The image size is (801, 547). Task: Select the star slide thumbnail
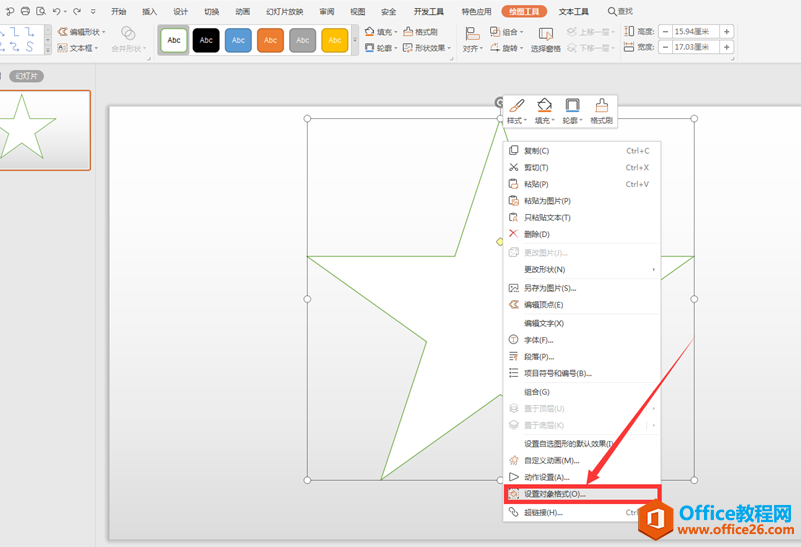(45, 130)
